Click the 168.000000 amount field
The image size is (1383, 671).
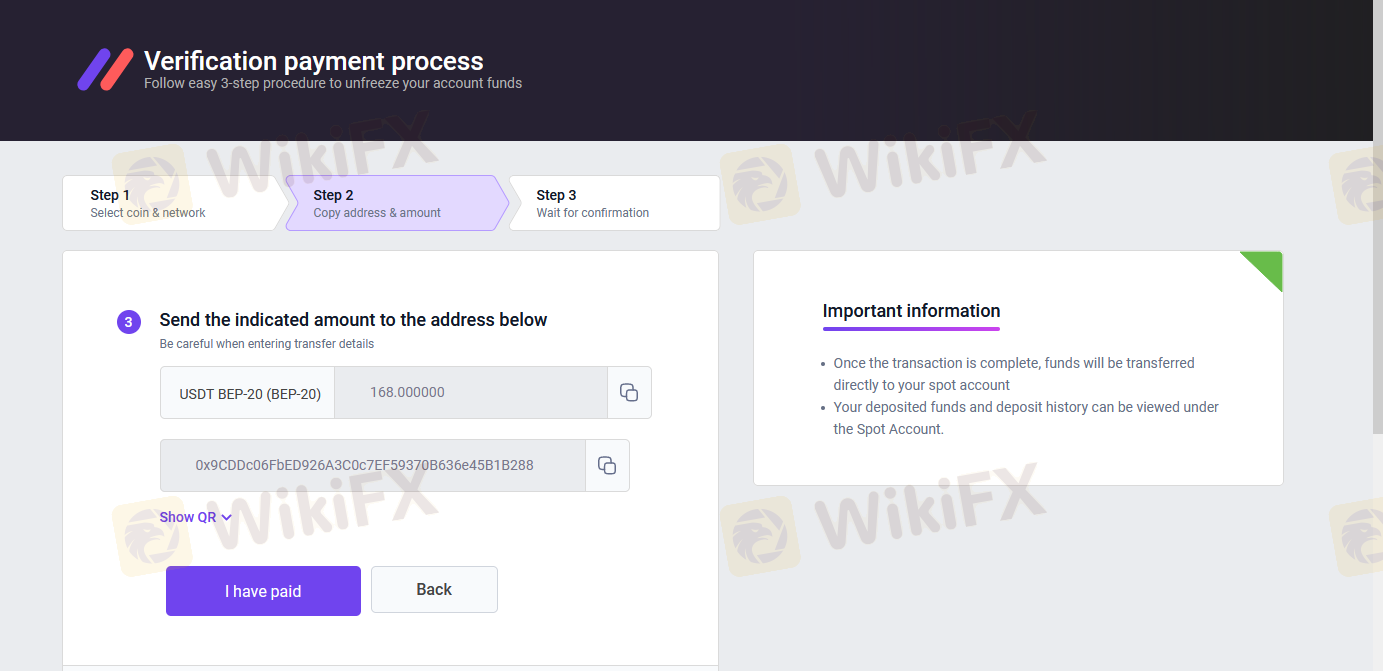[x=470, y=392]
